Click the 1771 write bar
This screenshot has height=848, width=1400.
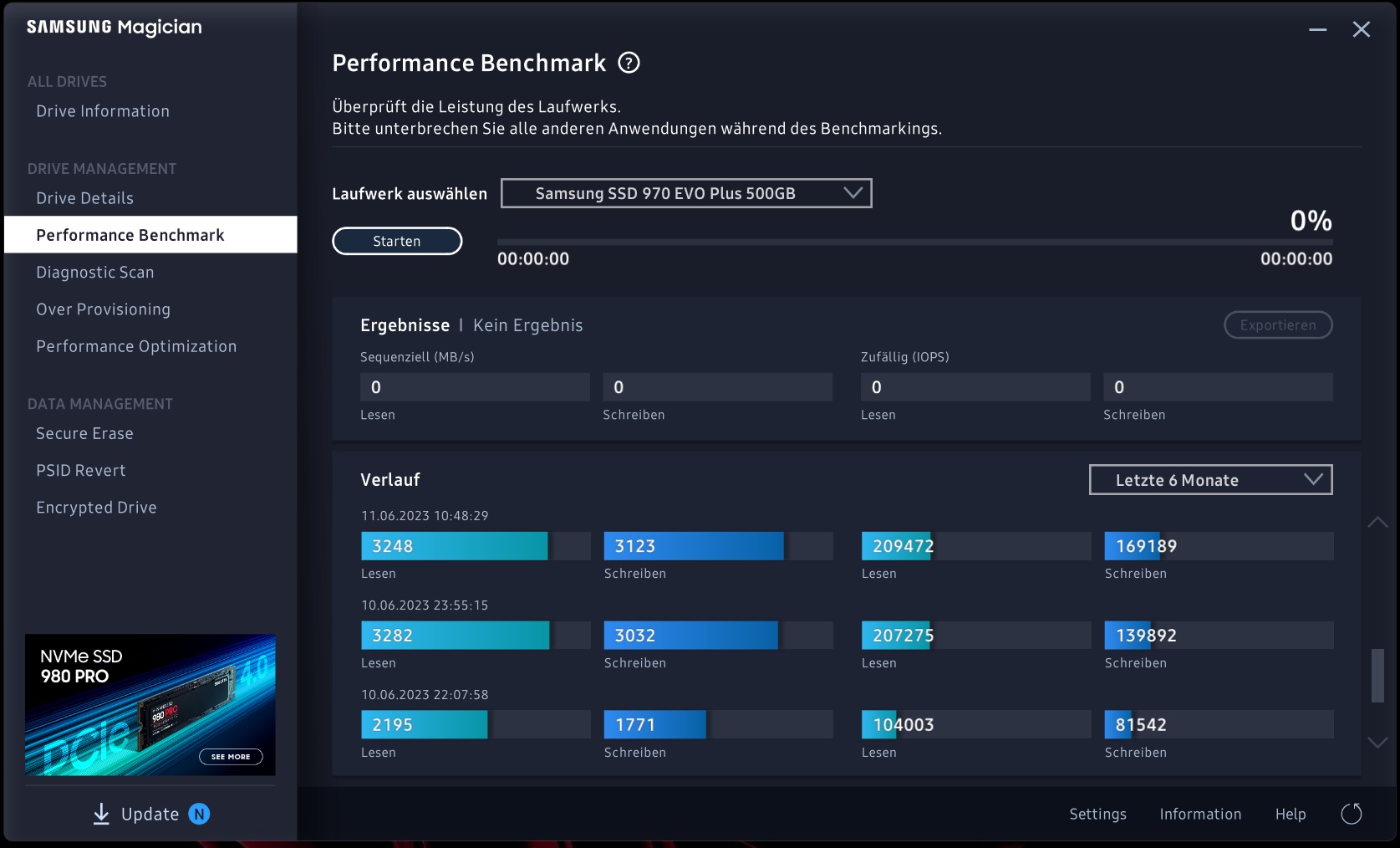tap(719, 725)
